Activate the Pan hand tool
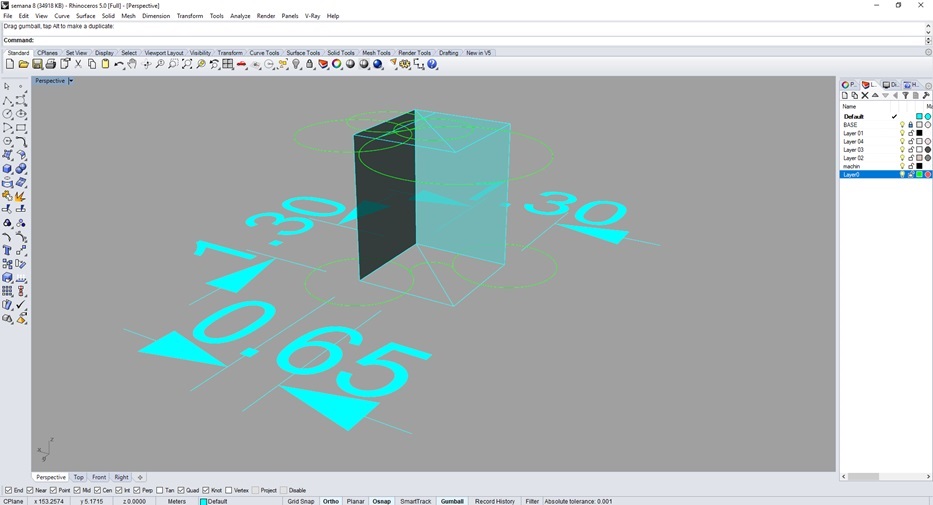Screen dimensions: 933x505 (x=132, y=64)
